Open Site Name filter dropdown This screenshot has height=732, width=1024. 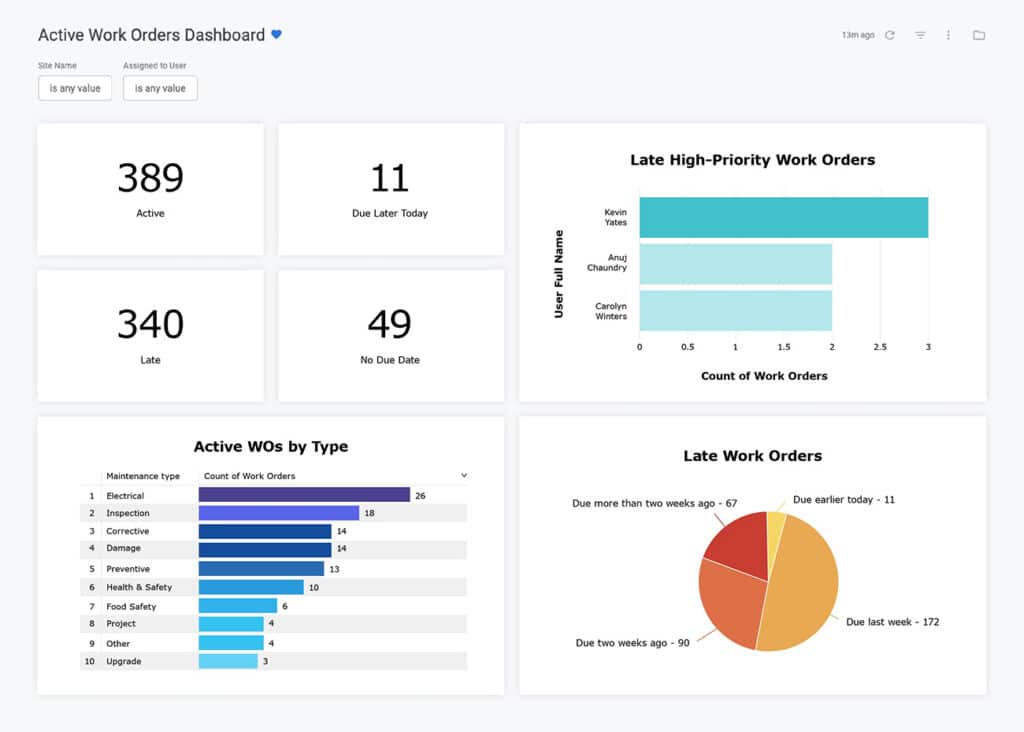75,88
